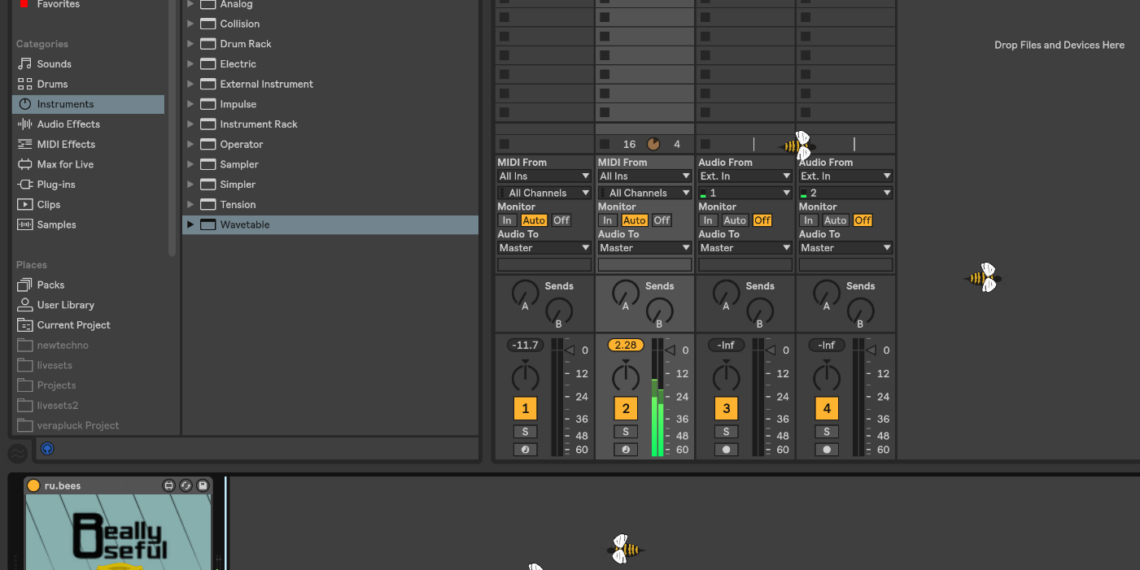Open User Library in Places
Image resolution: width=1140 pixels, height=570 pixels.
[65, 305]
